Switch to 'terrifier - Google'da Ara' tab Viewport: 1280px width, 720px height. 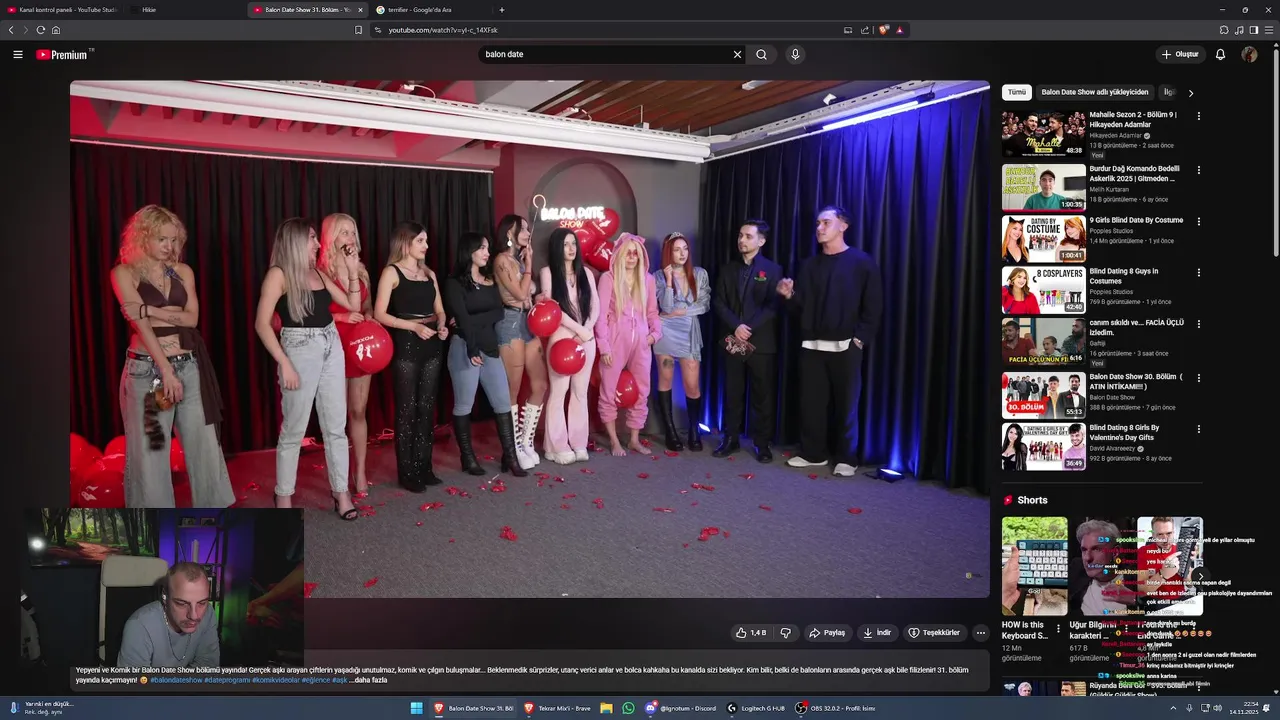click(428, 10)
